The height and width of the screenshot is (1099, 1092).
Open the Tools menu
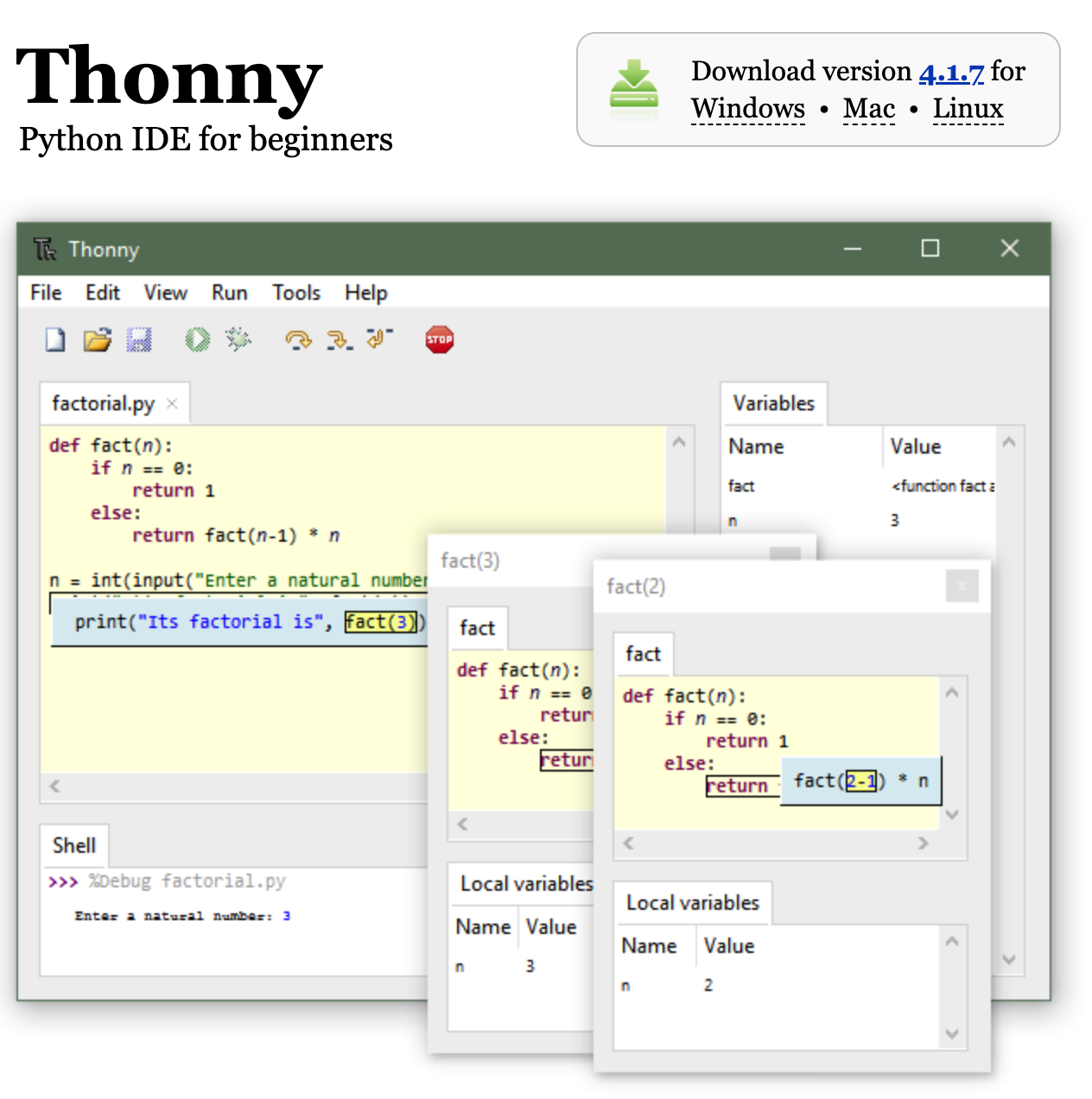295,293
